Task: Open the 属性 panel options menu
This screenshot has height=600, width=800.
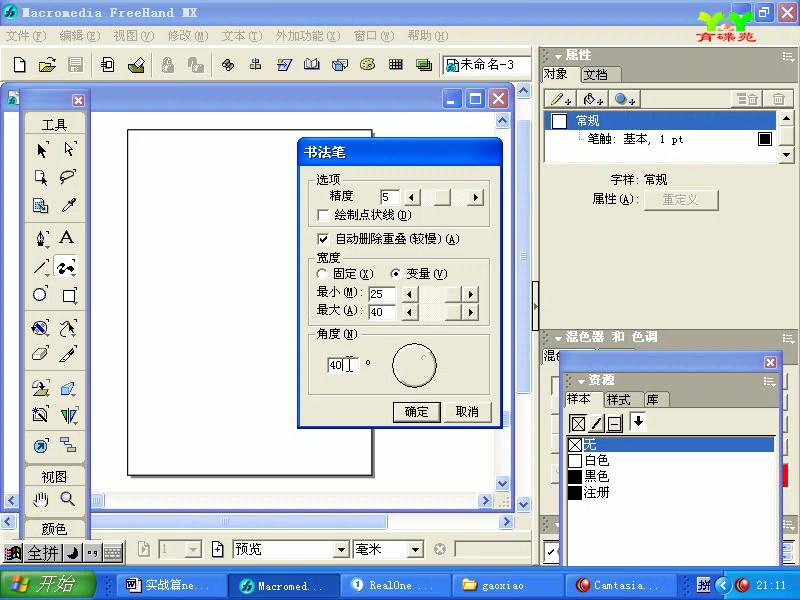Action: coord(788,56)
